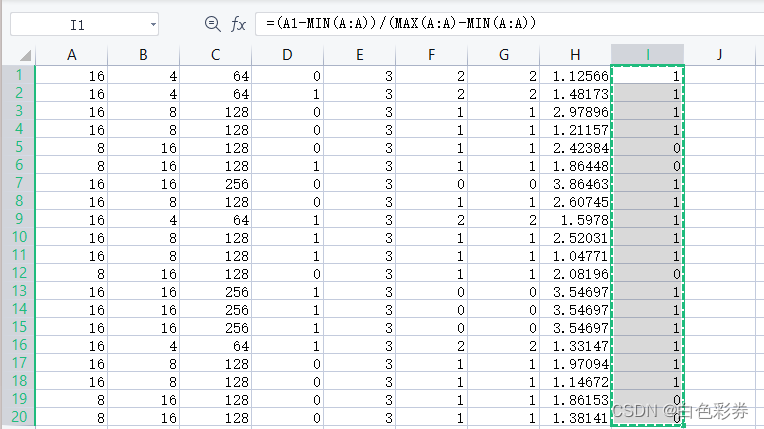Select row 20 header
This screenshot has height=429, width=764.
[x=19, y=417]
